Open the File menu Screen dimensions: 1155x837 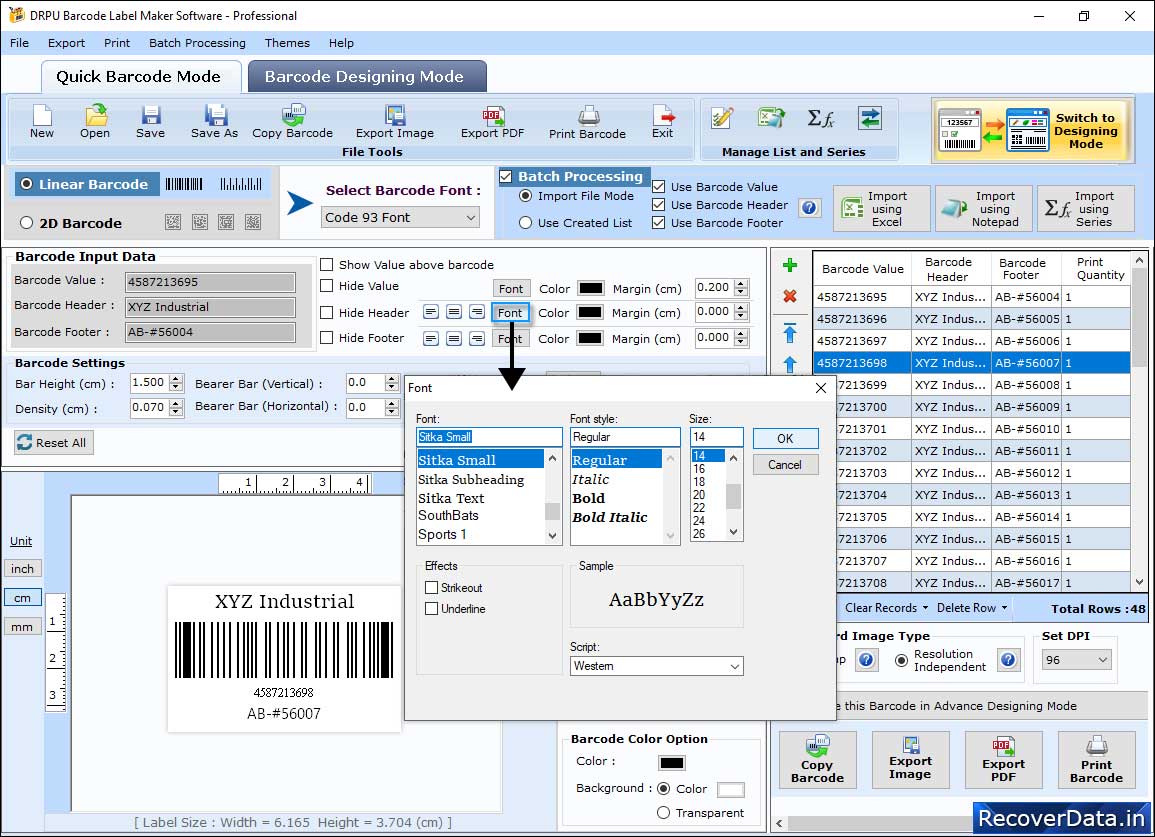point(19,43)
